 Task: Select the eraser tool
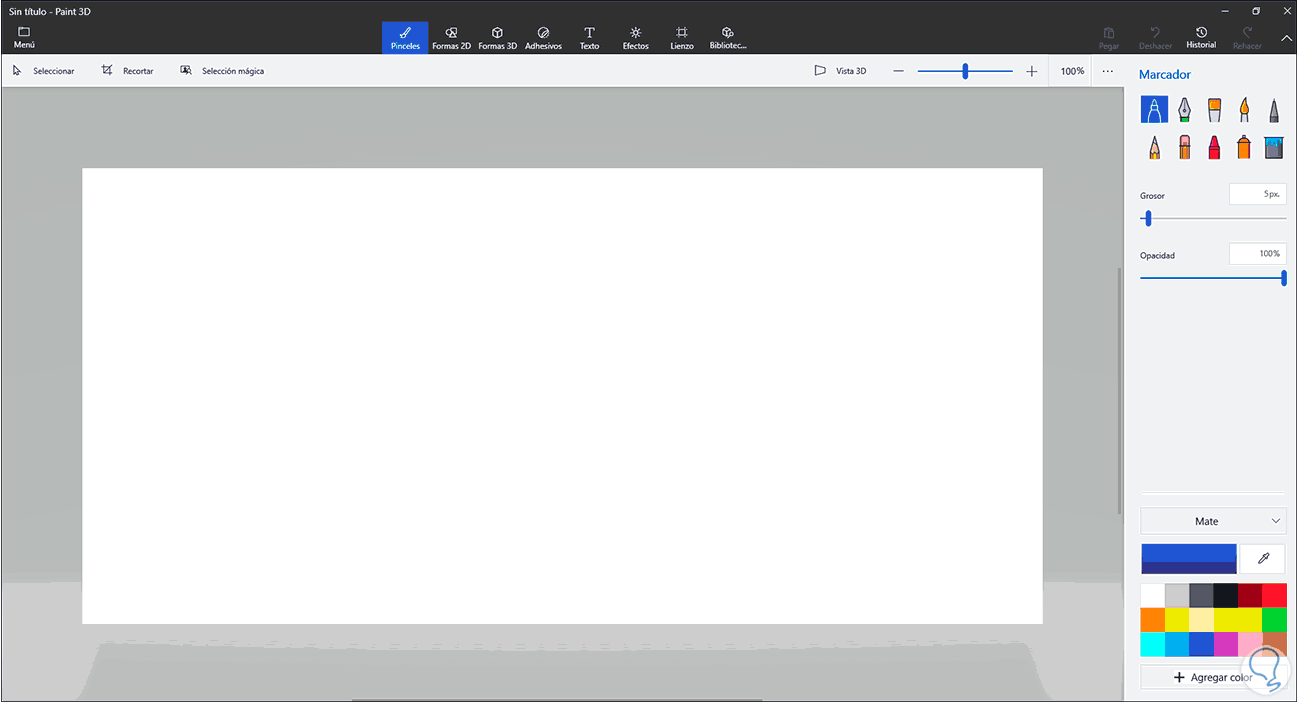pyautogui.click(x=1184, y=147)
